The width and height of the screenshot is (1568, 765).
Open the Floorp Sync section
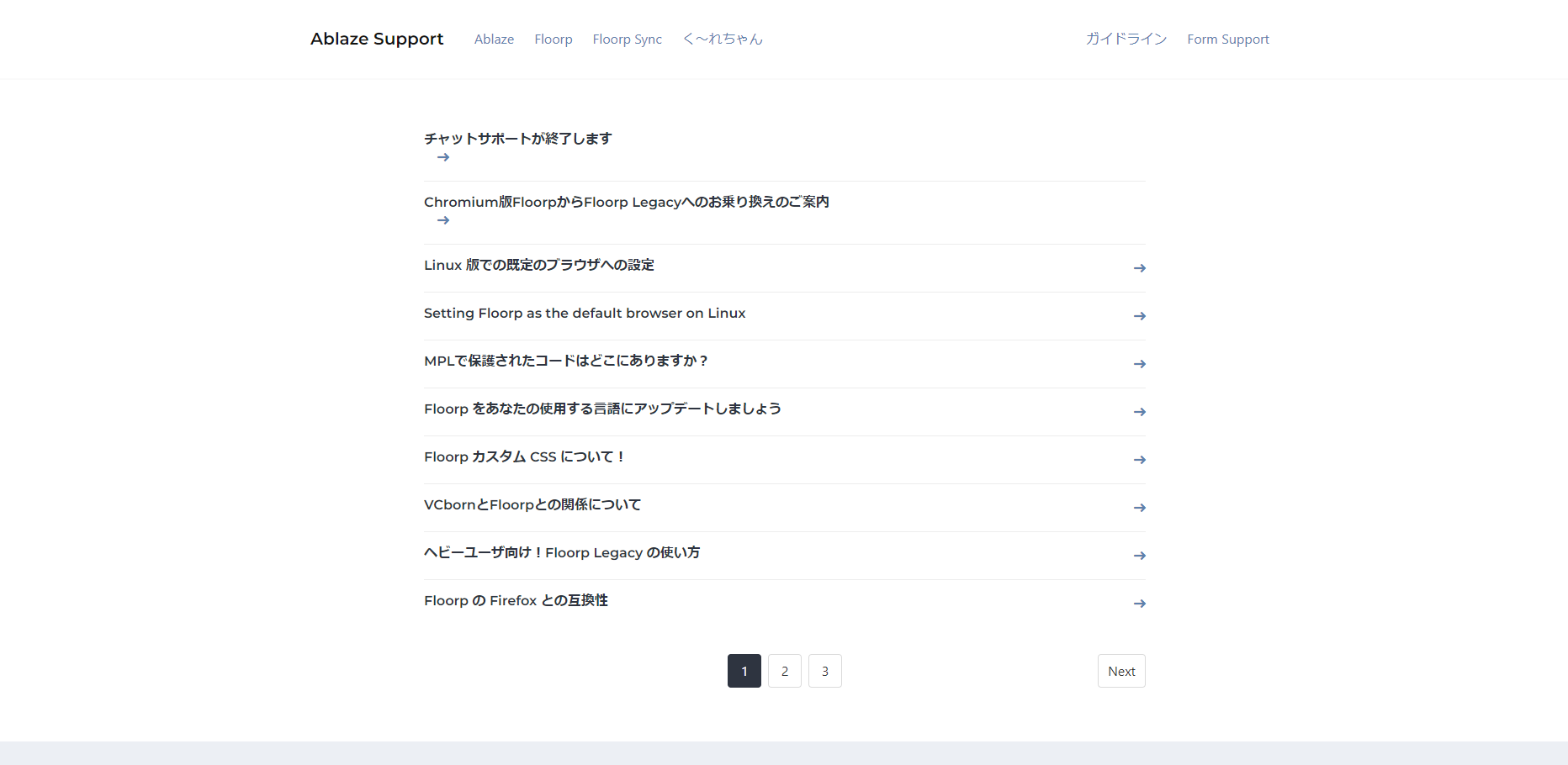click(x=627, y=39)
